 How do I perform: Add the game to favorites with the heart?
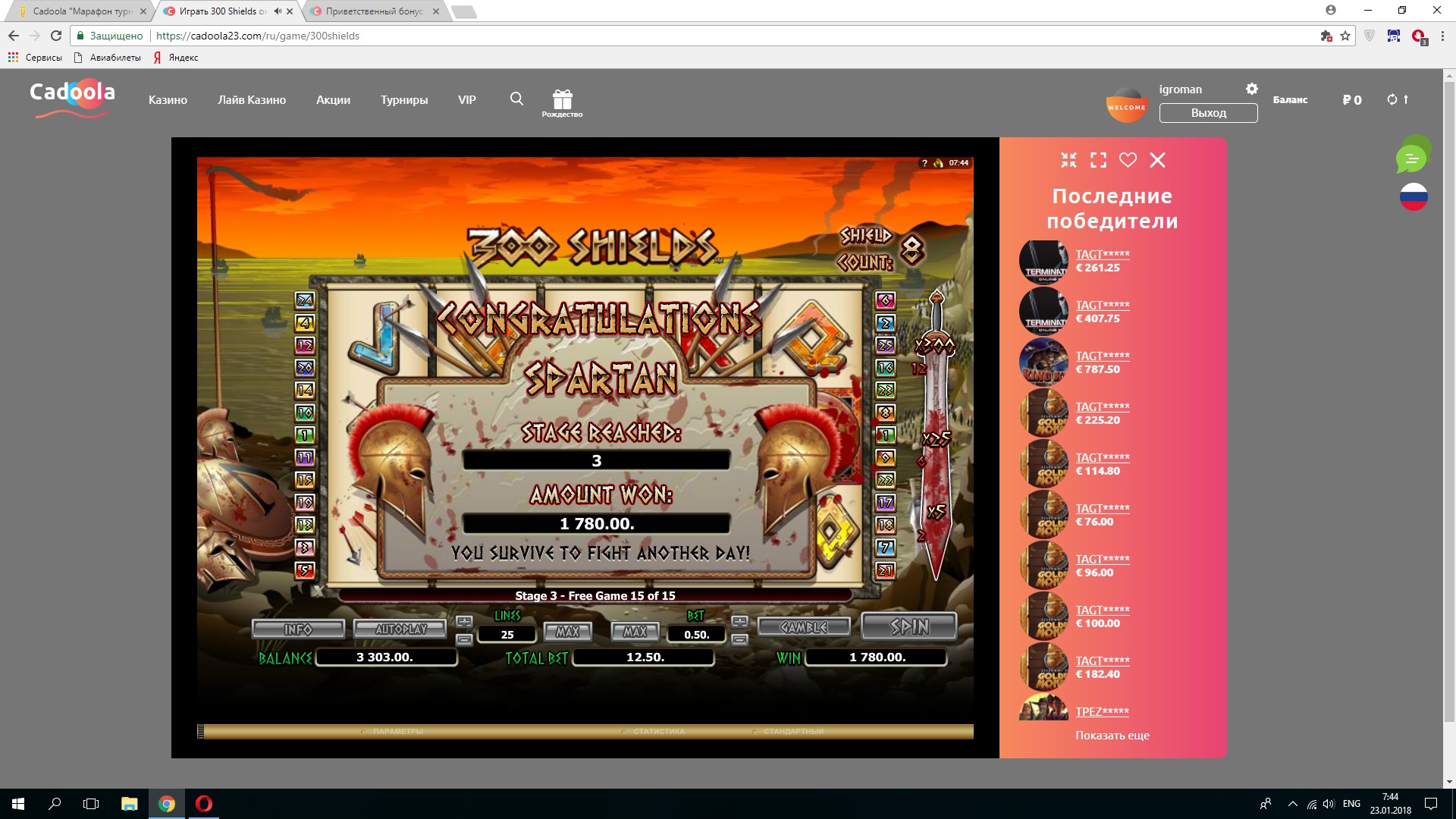1128,160
